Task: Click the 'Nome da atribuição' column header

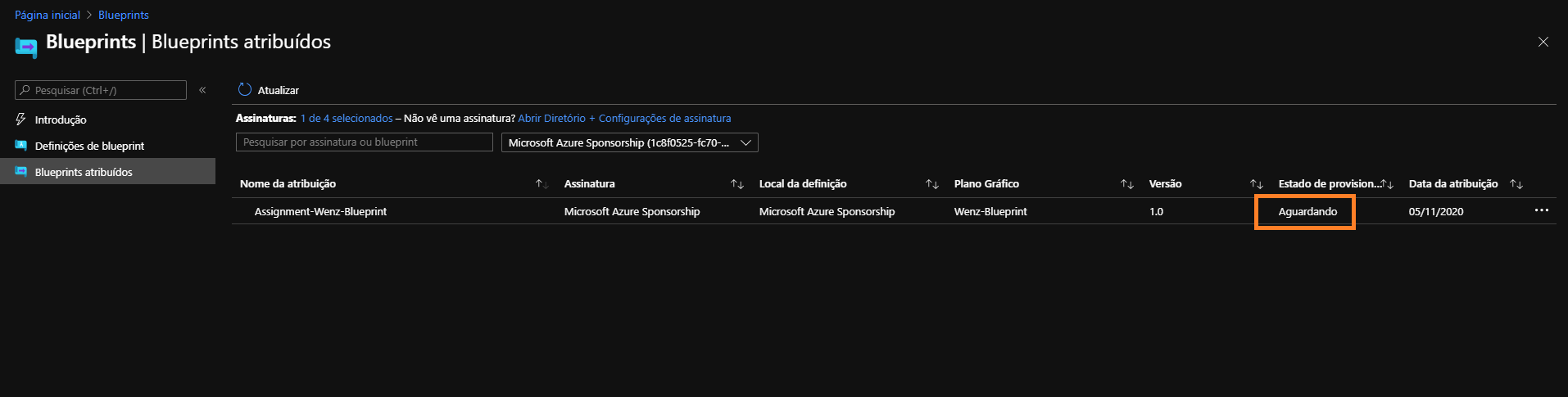Action: [288, 184]
